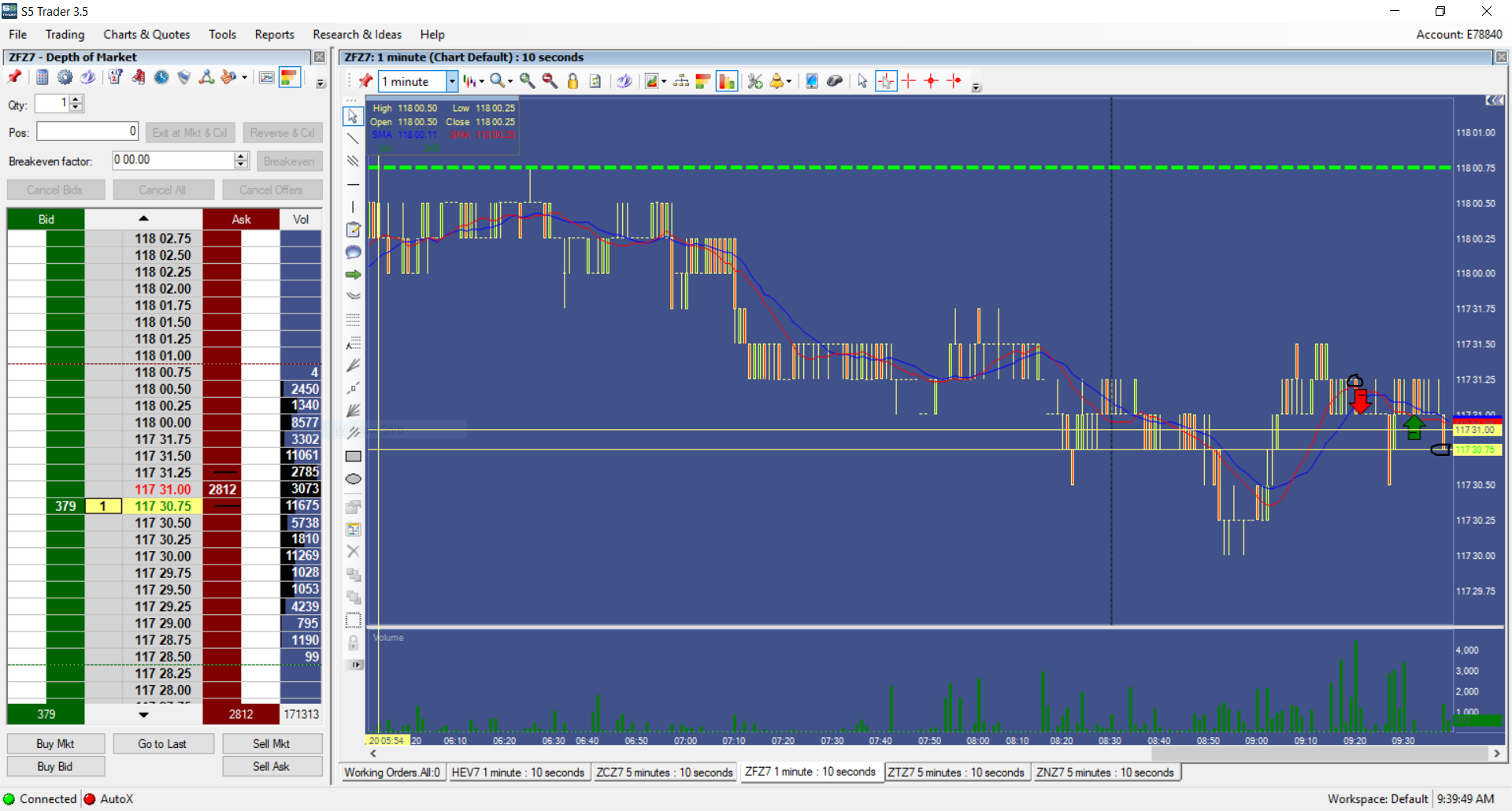Viewport: 1512px width, 811px height.
Task: Open the chart studies dropdown arrow
Action: click(x=664, y=81)
